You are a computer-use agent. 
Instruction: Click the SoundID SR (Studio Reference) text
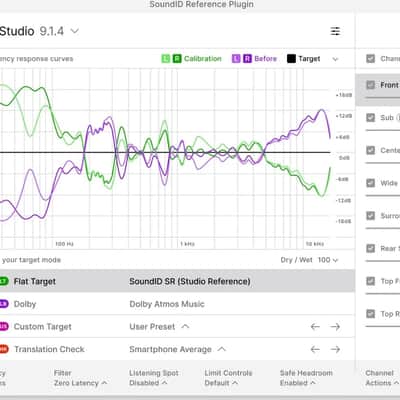click(x=190, y=281)
